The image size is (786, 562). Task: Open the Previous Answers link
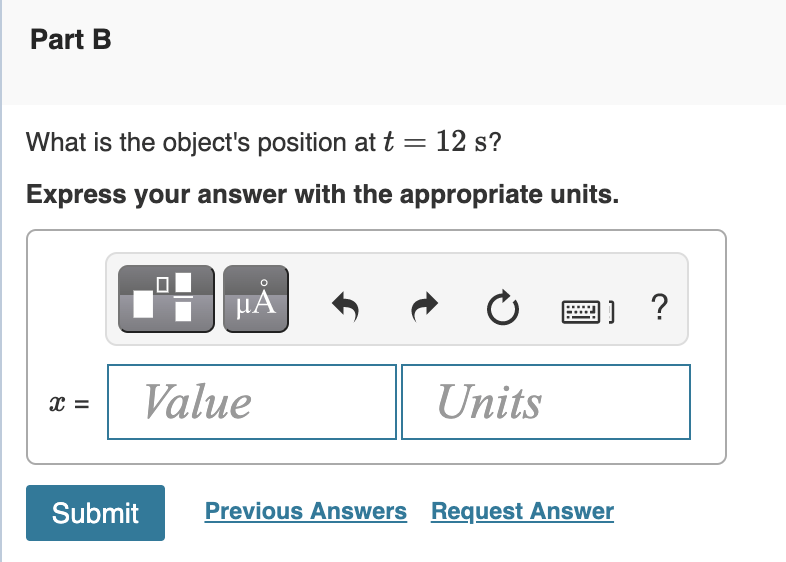click(x=306, y=512)
